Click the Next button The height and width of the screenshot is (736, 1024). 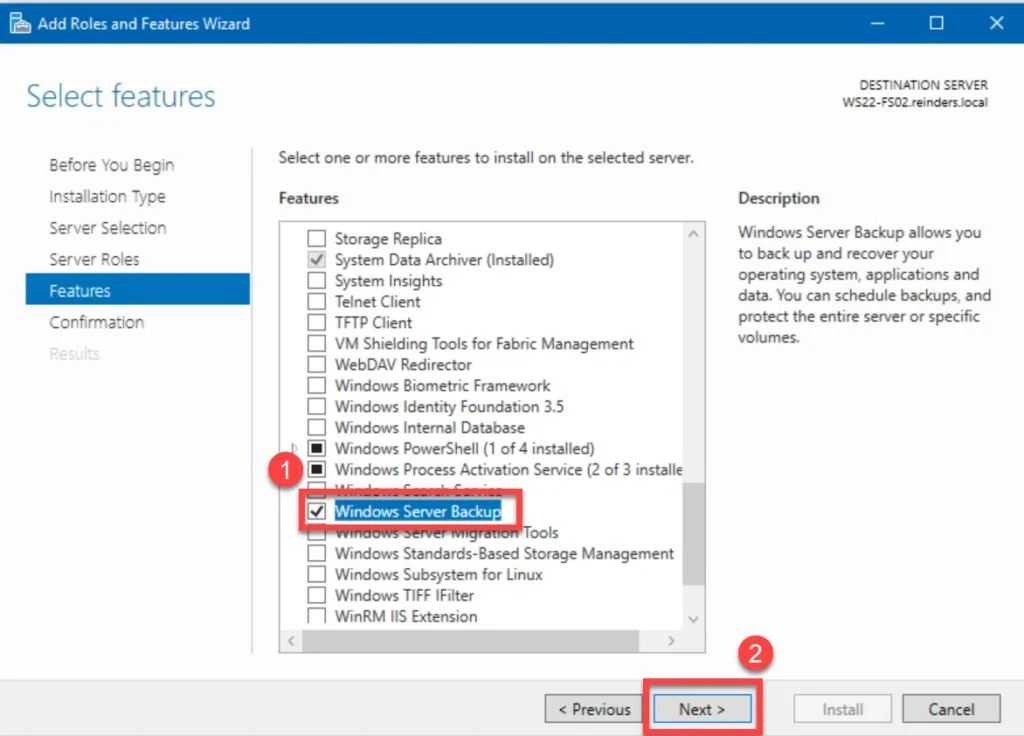coord(702,709)
